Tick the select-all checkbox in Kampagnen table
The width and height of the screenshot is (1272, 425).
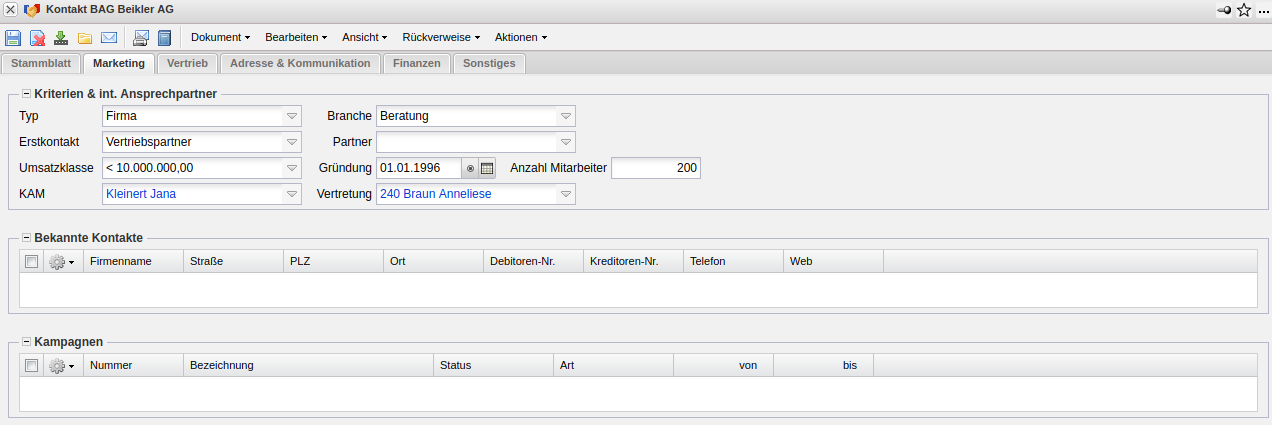point(32,365)
